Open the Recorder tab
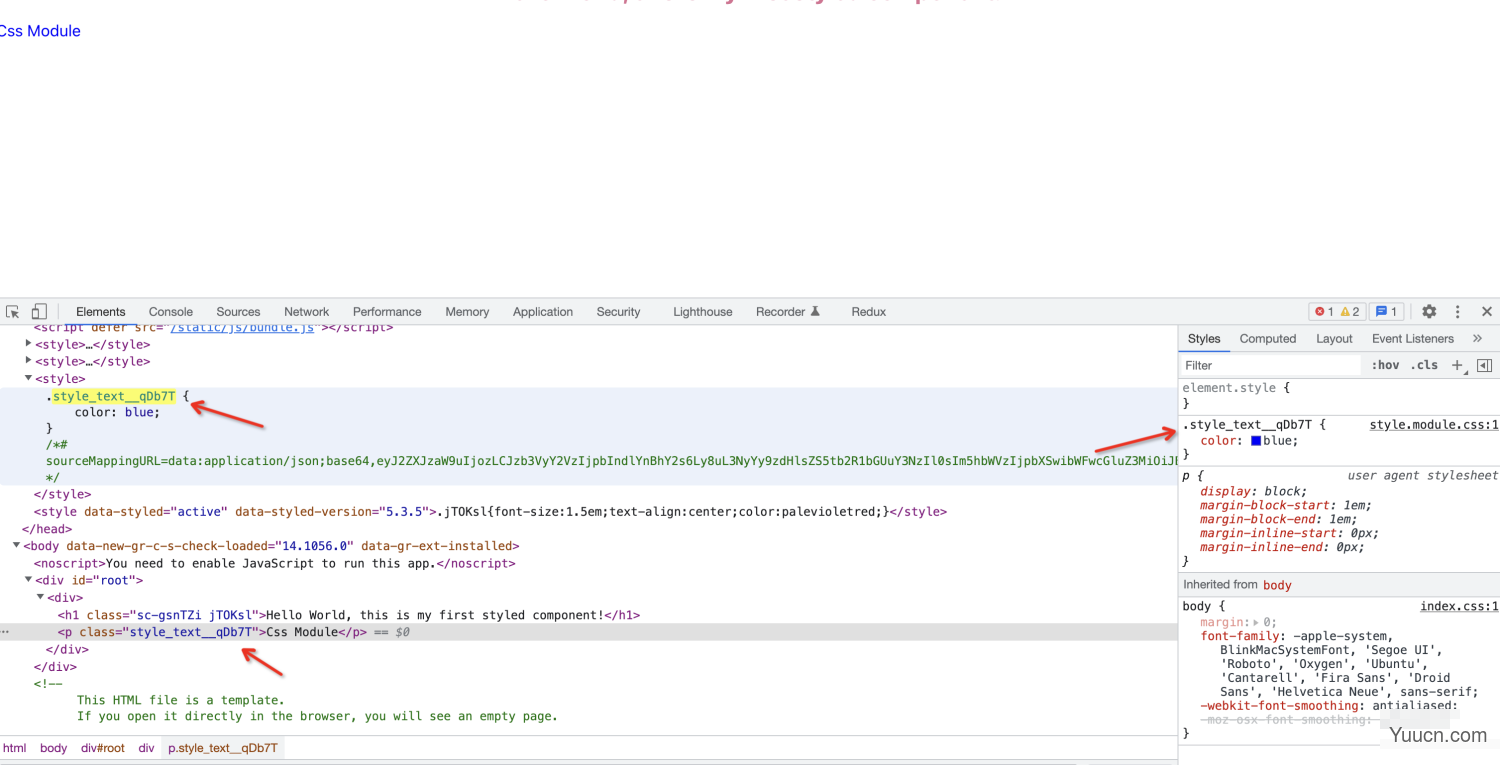The image size is (1500, 765). pyautogui.click(x=788, y=312)
